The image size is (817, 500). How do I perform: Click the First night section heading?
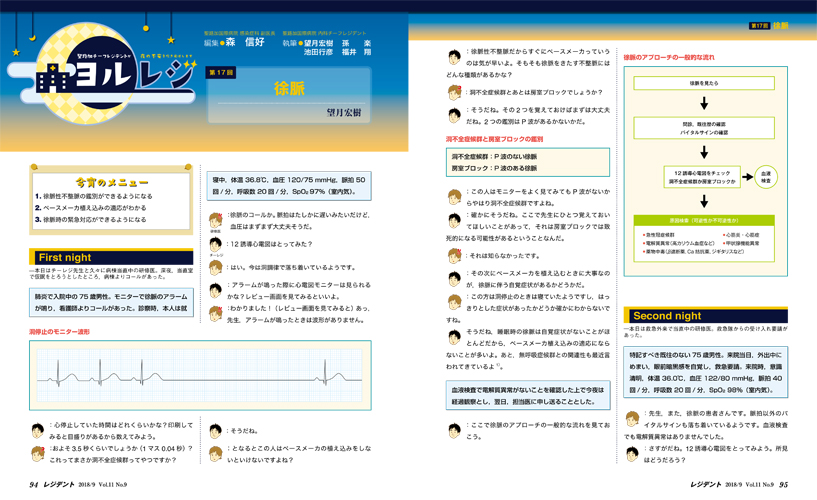111,257
